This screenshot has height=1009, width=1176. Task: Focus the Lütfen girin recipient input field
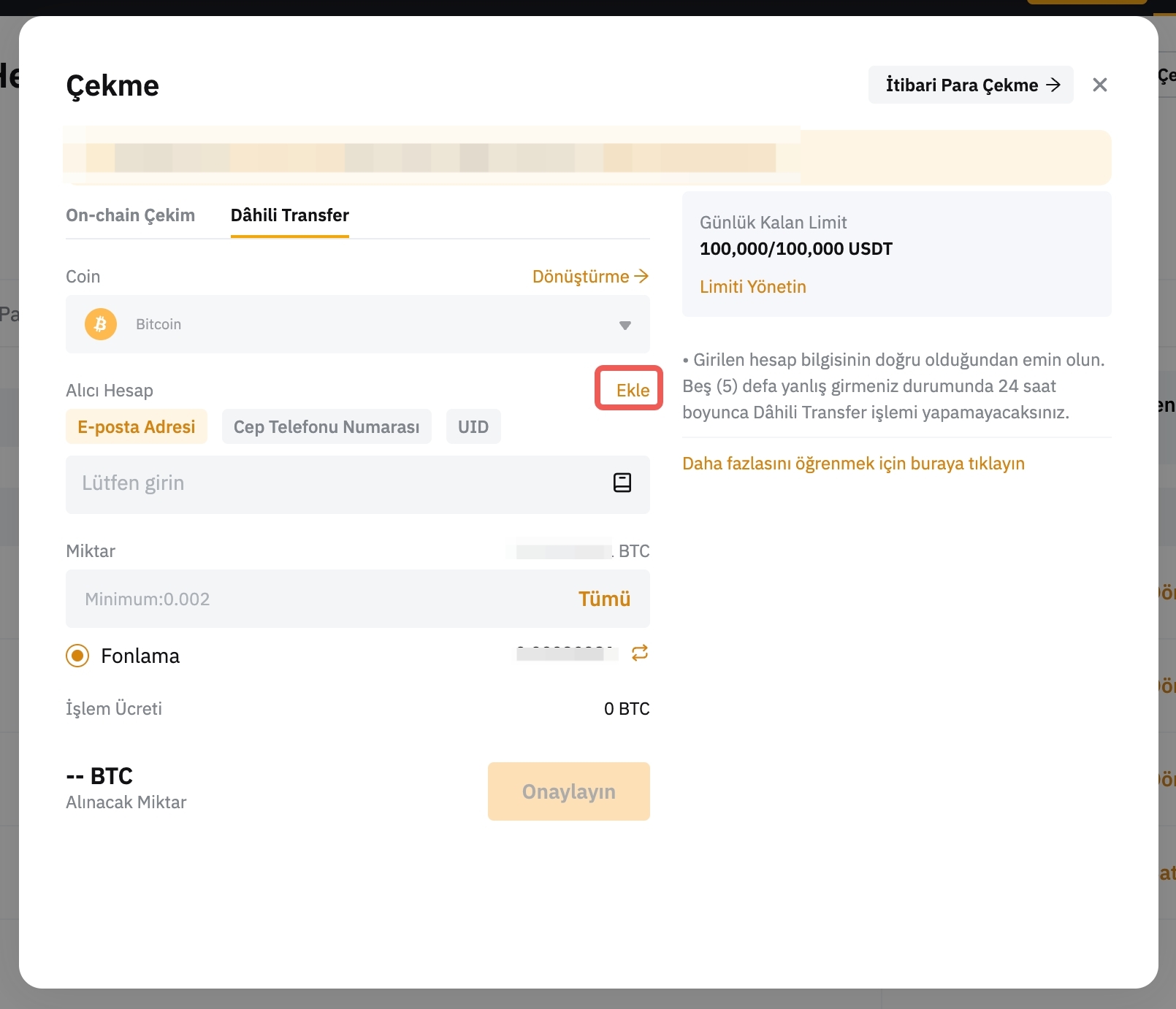336,483
